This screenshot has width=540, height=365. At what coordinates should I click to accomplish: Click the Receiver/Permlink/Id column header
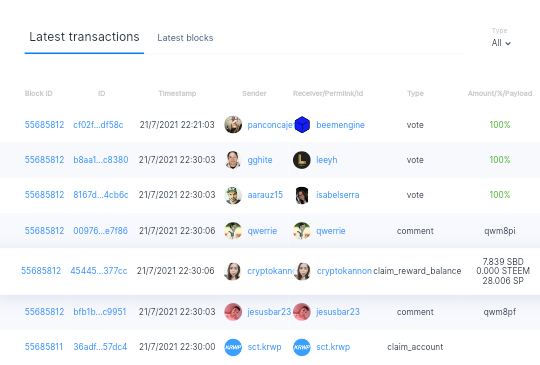(x=328, y=93)
